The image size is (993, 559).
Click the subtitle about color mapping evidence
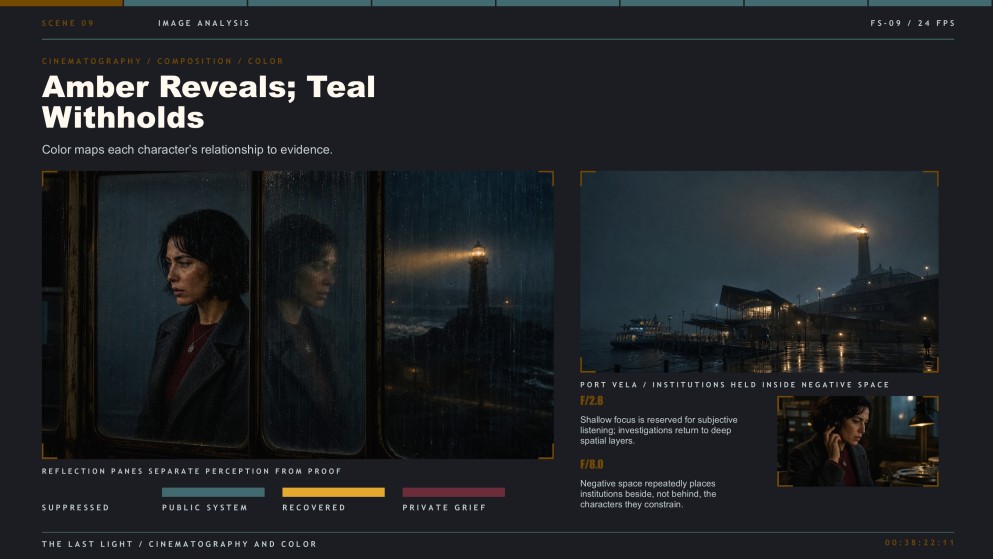coord(187,150)
